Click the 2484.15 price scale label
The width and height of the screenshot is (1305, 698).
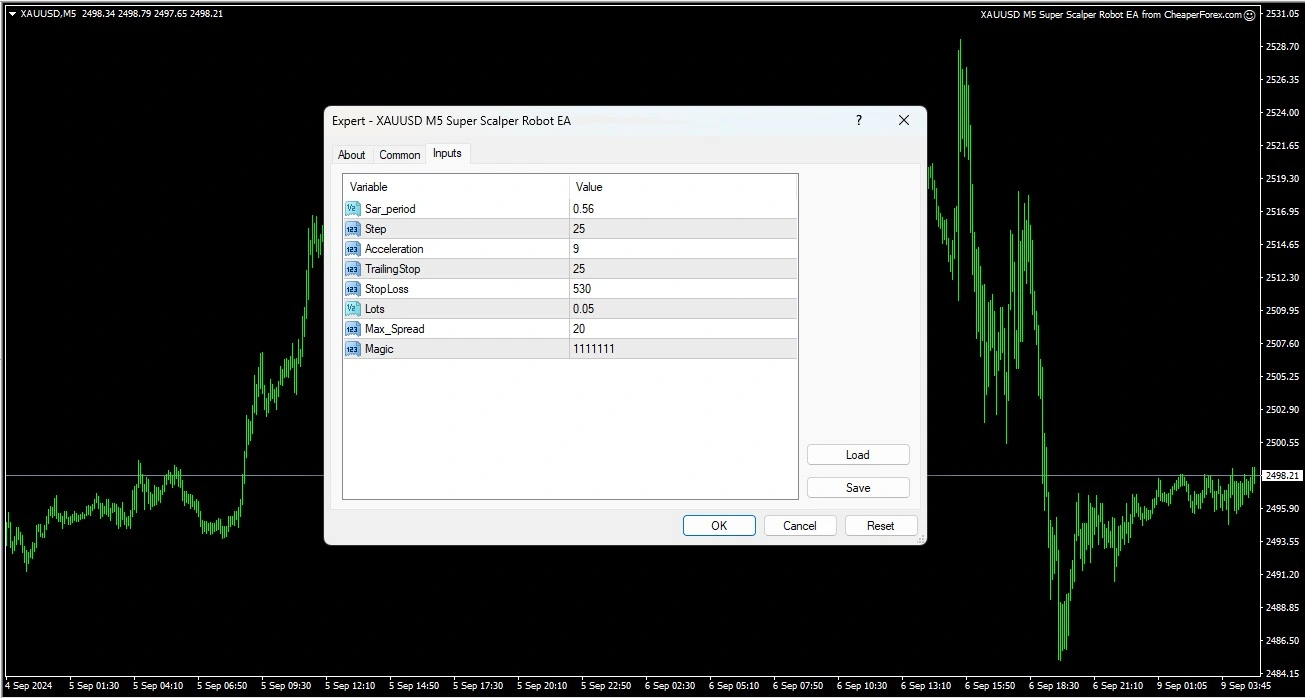[1281, 673]
